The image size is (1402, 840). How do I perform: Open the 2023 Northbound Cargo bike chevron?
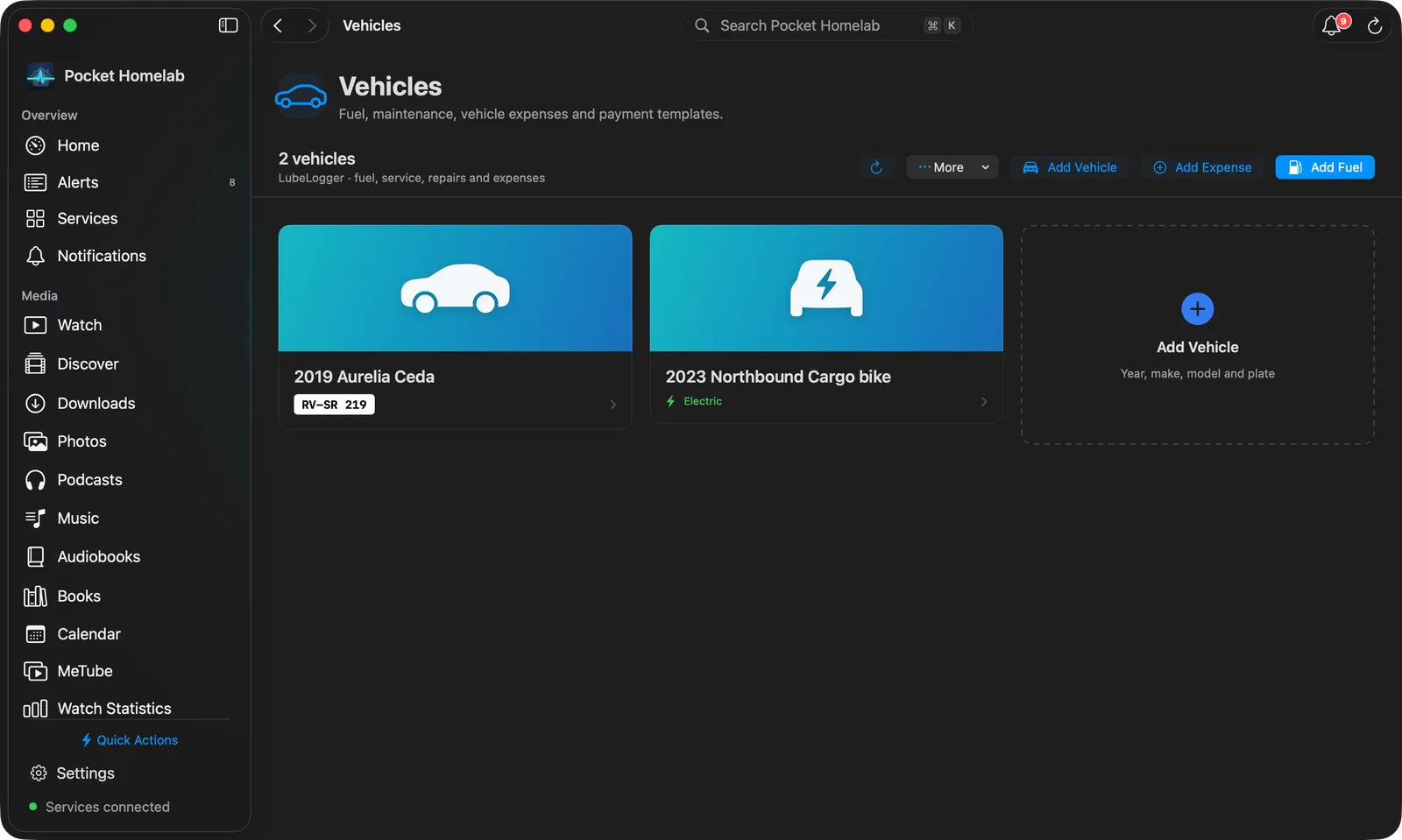[x=984, y=401]
